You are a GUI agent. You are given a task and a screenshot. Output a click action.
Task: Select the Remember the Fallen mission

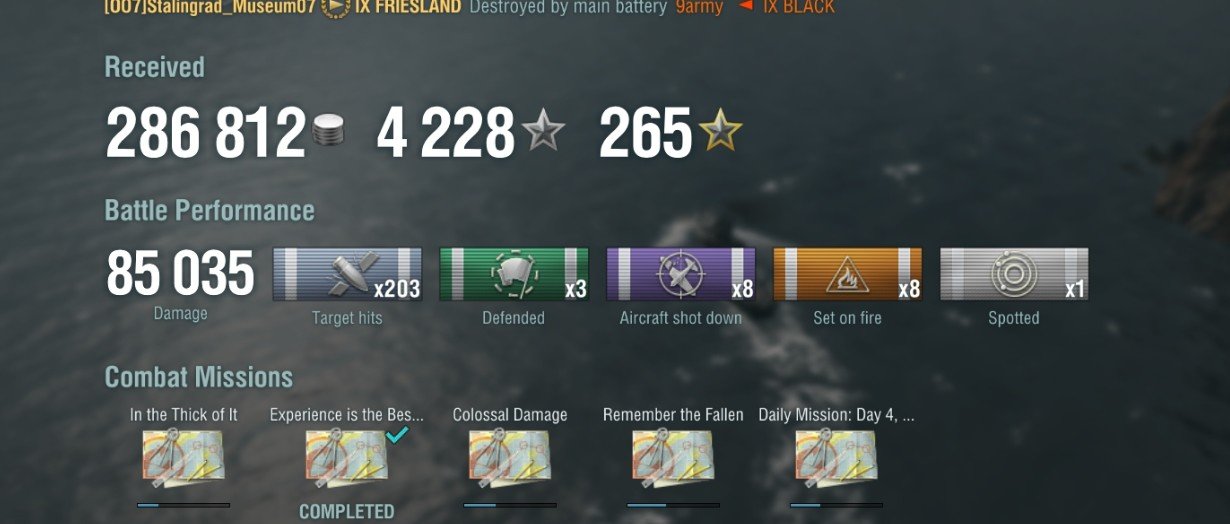tap(673, 459)
